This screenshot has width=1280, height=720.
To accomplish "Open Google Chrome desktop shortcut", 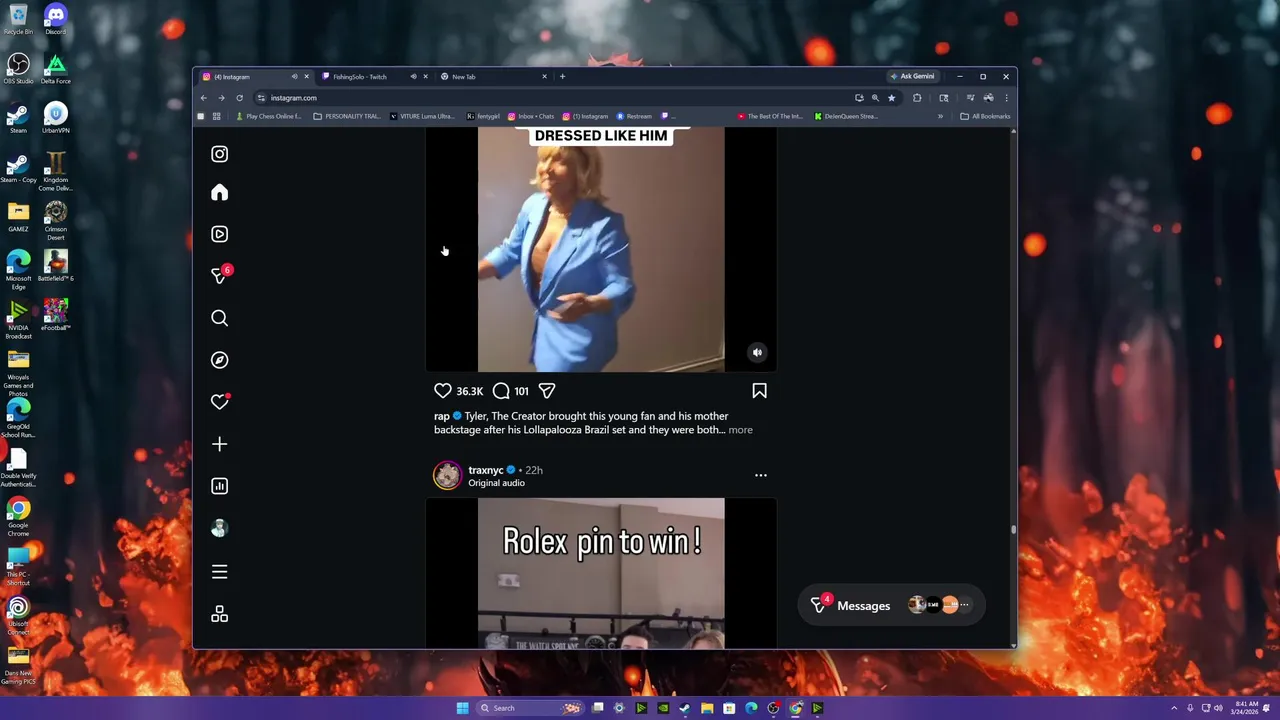I will [x=18, y=515].
